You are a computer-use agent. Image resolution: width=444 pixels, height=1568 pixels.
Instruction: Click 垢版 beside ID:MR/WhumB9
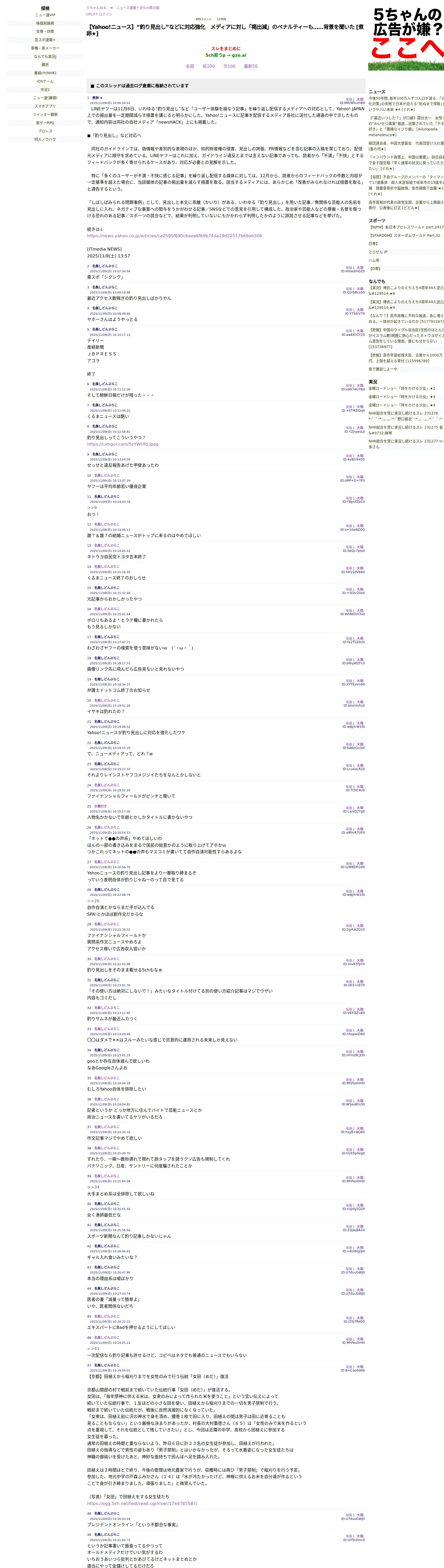(349, 99)
